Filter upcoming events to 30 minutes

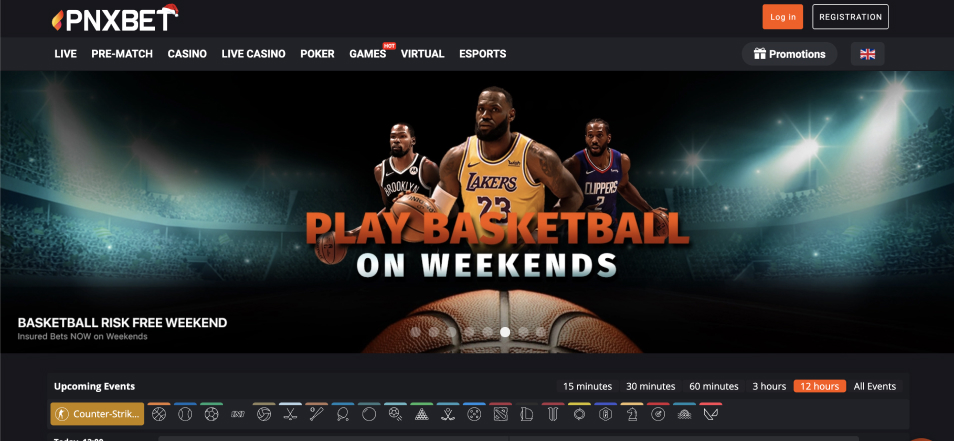(x=650, y=386)
